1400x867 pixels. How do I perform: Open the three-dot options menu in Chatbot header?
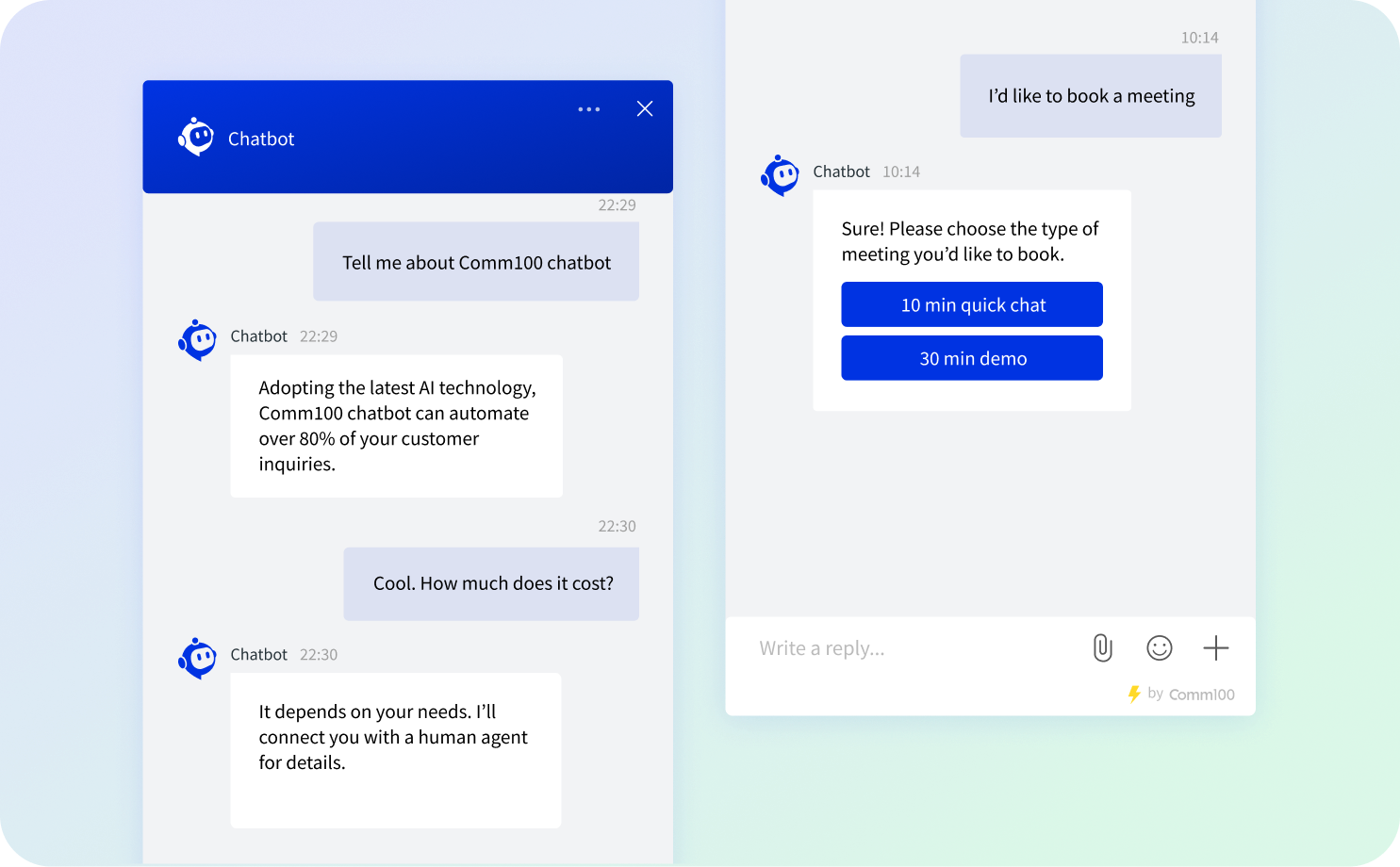point(589,109)
